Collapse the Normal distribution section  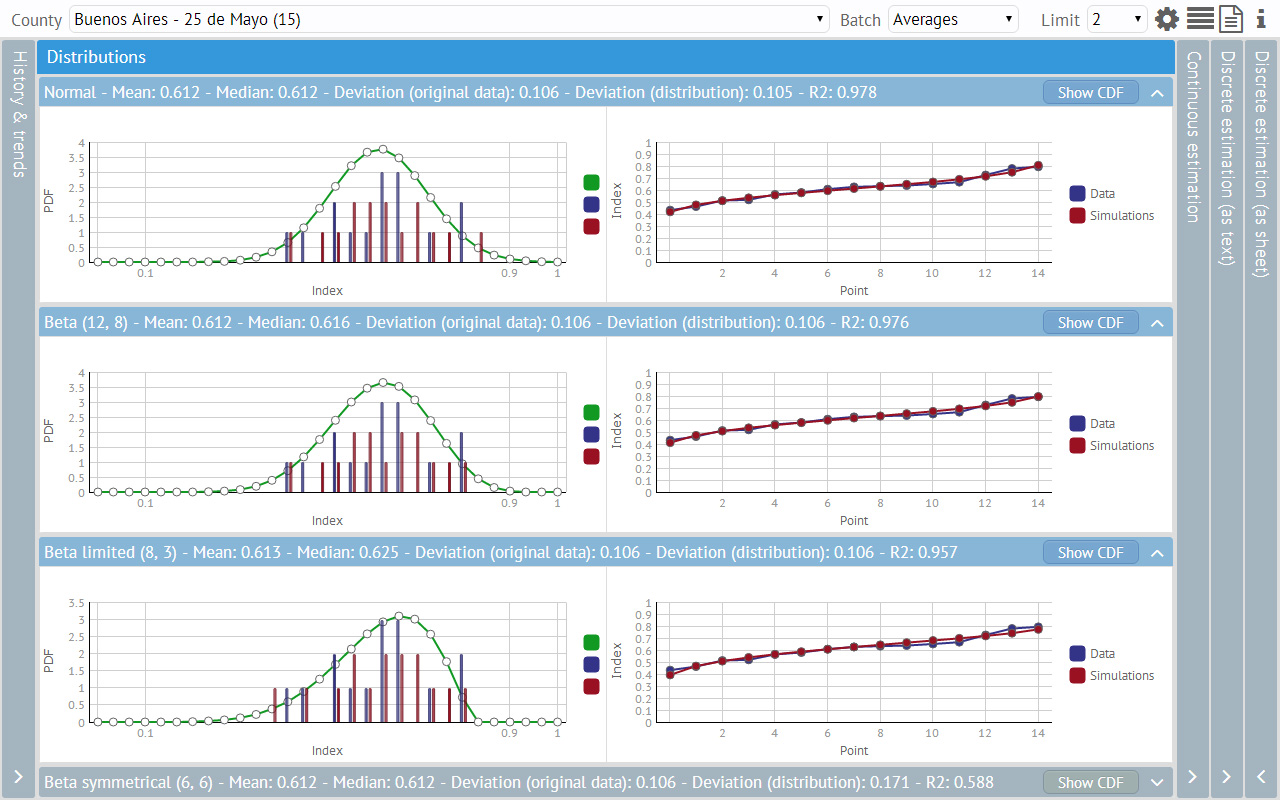pos(1157,93)
